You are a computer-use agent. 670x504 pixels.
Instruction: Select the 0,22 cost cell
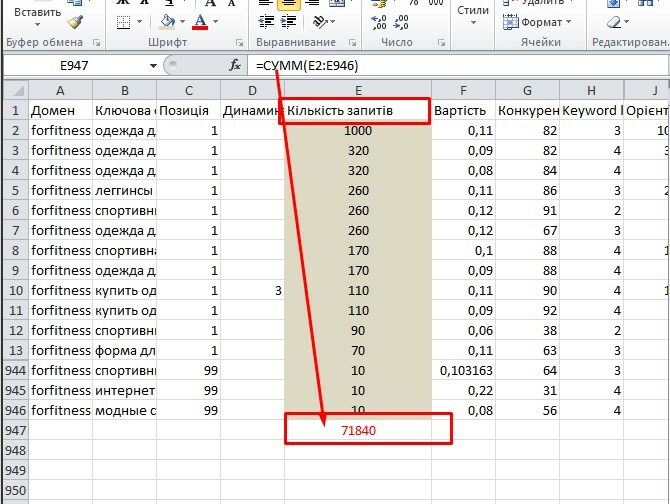(x=463, y=390)
